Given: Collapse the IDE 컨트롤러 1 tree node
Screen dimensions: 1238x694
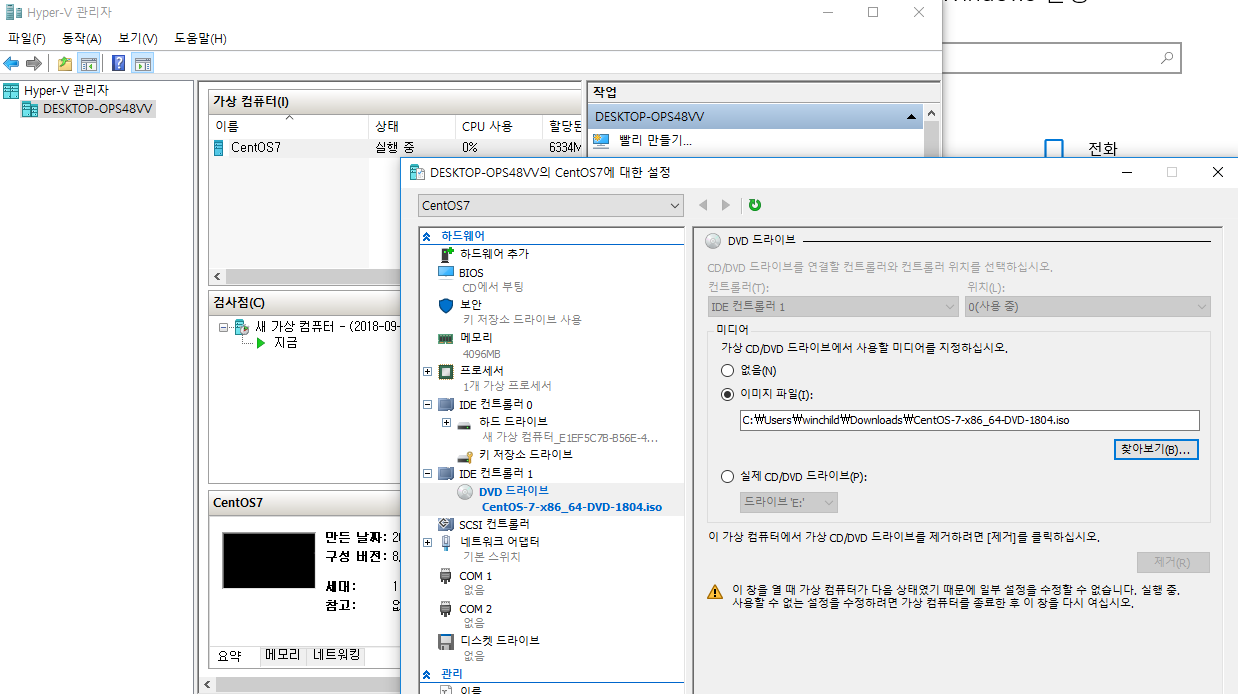Looking at the screenshot, I should (x=428, y=473).
